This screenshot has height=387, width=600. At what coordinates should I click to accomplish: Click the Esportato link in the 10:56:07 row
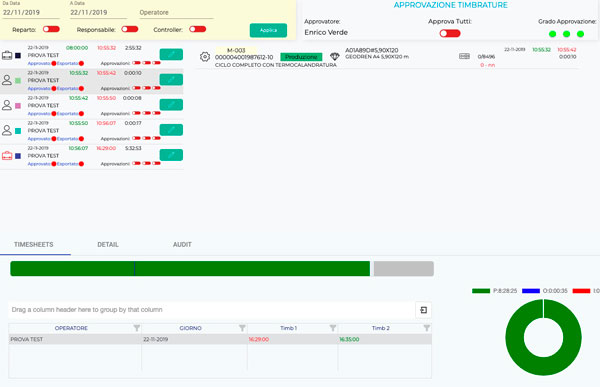(x=67, y=164)
